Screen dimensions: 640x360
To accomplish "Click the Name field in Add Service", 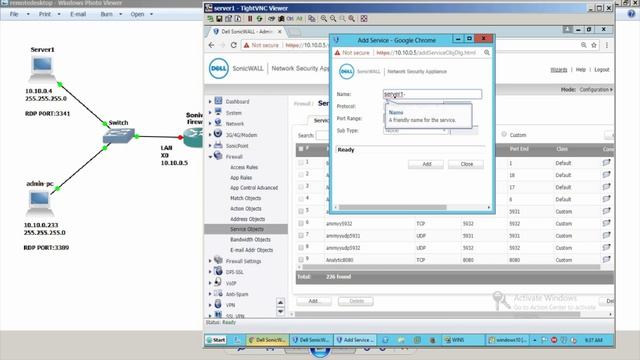I will click(x=432, y=94).
